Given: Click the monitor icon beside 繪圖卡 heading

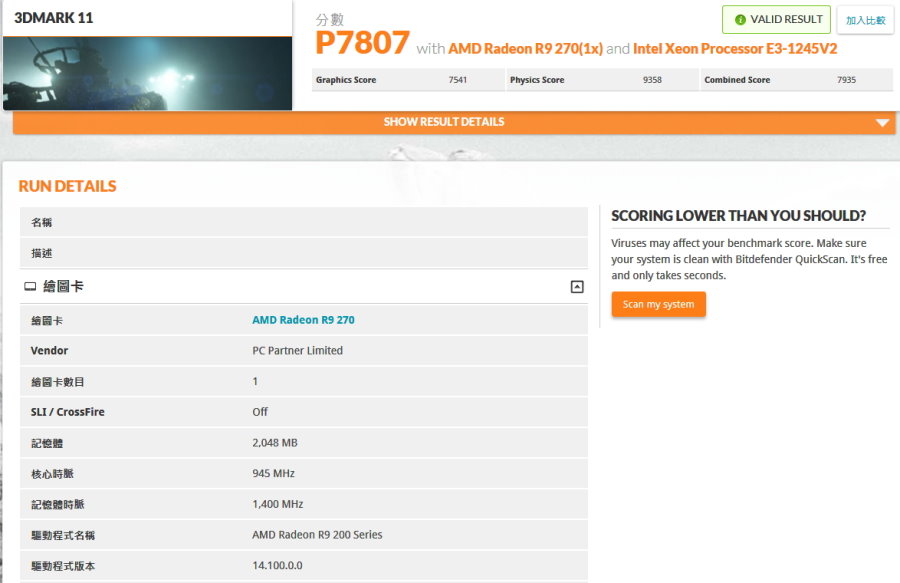Looking at the screenshot, I should [30, 286].
